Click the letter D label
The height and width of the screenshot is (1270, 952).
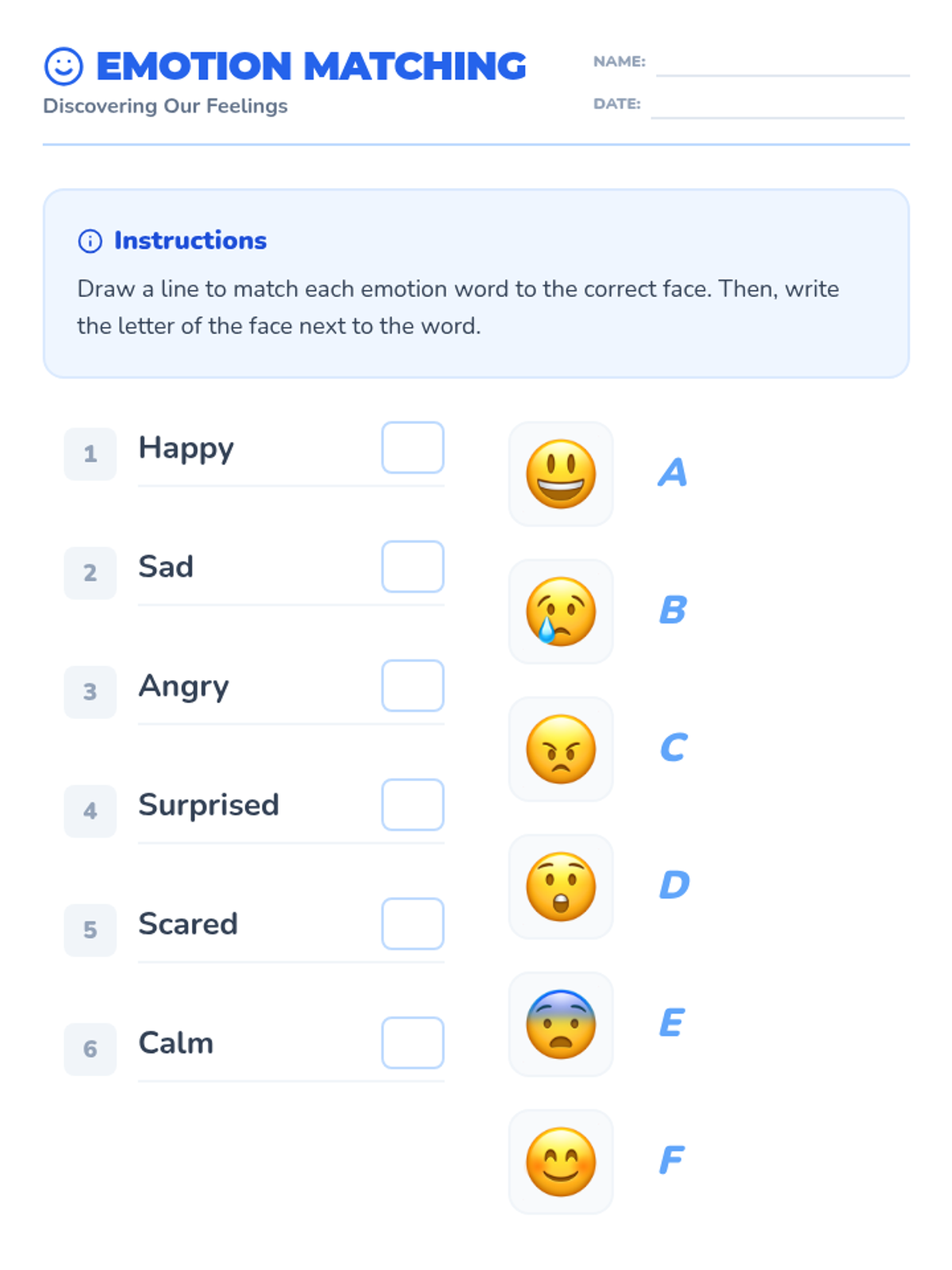[x=674, y=885]
